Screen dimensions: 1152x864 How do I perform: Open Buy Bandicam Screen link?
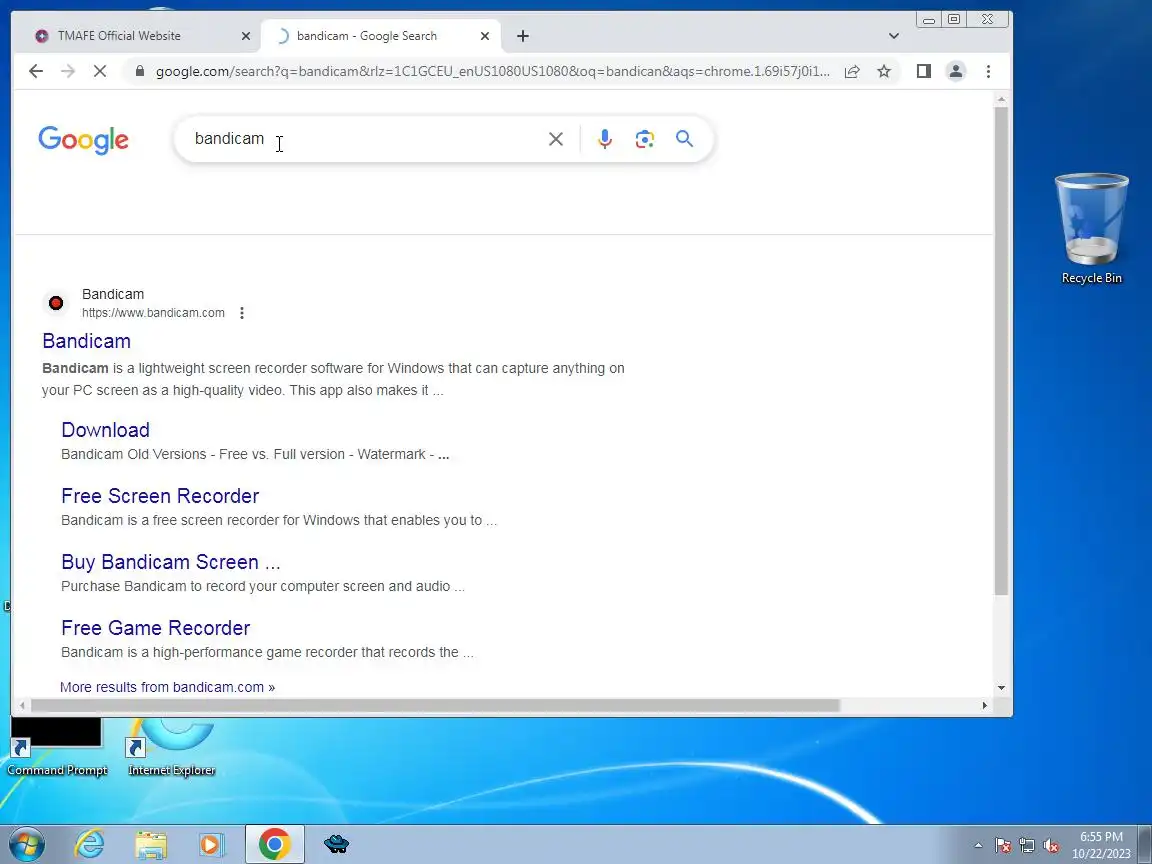(x=170, y=562)
